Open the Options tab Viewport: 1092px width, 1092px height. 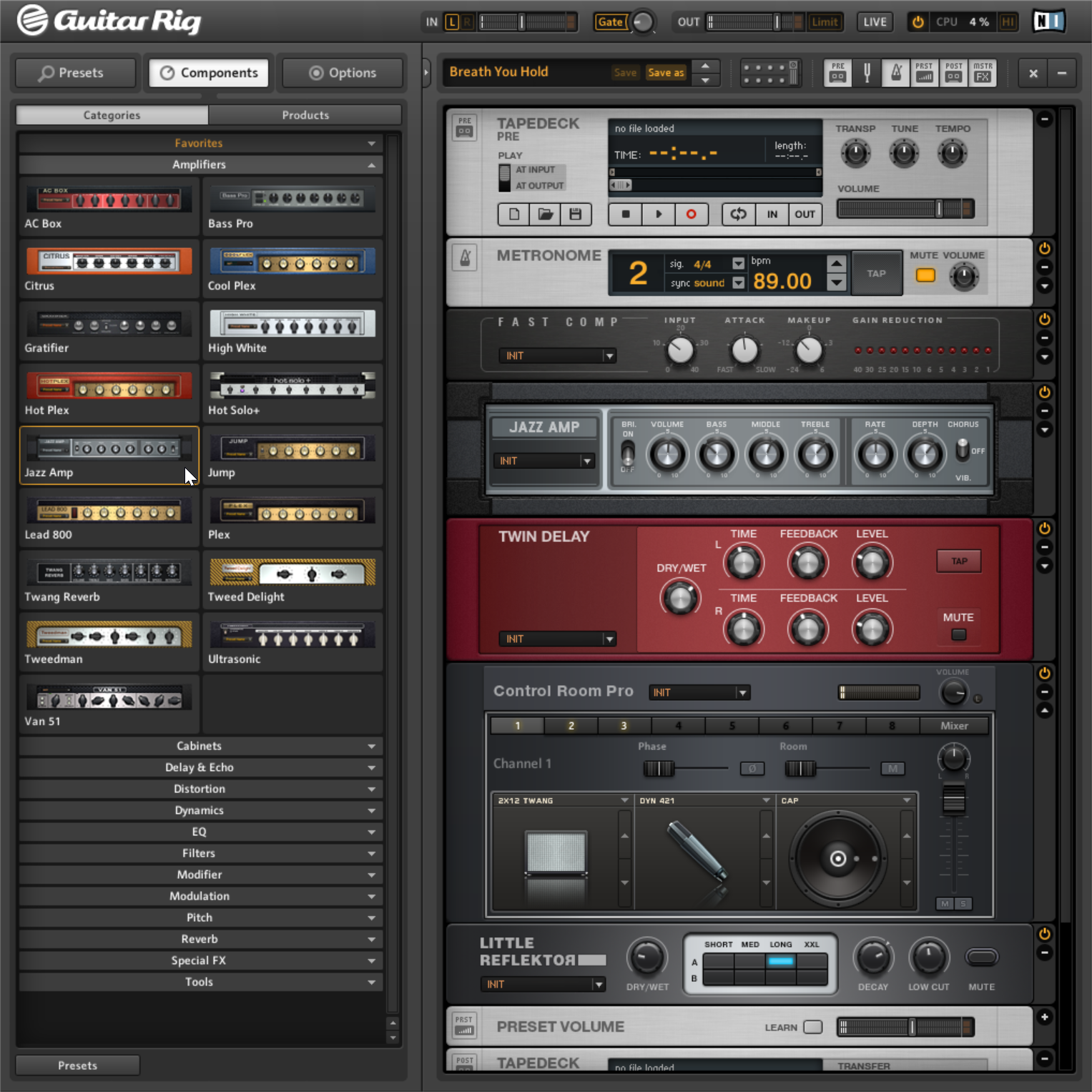[343, 73]
